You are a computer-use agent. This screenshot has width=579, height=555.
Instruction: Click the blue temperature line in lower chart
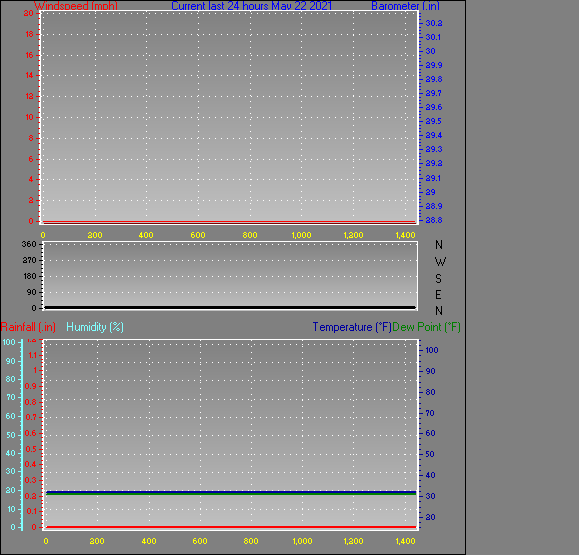coord(231,491)
